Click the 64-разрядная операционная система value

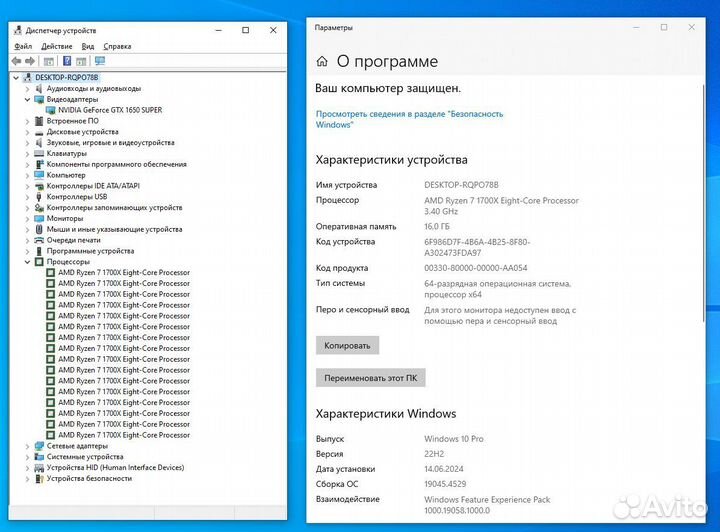497,289
